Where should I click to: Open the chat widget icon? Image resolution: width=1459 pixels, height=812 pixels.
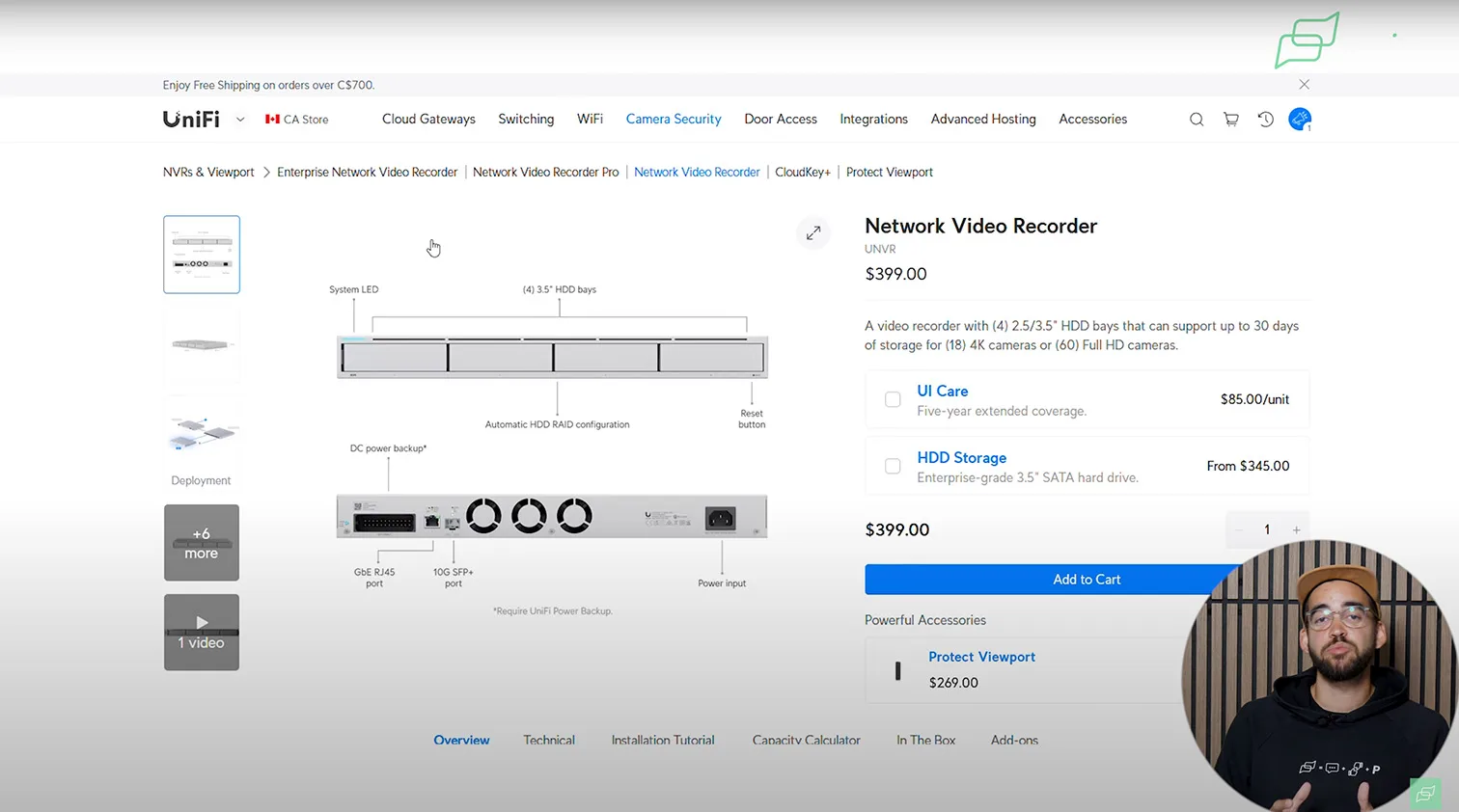[x=1425, y=794]
